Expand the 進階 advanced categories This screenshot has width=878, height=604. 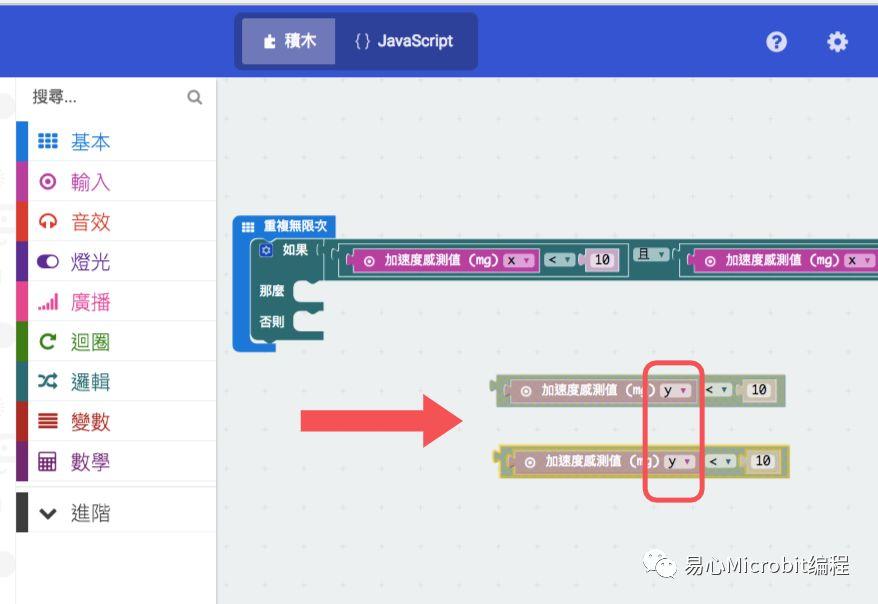[90, 513]
